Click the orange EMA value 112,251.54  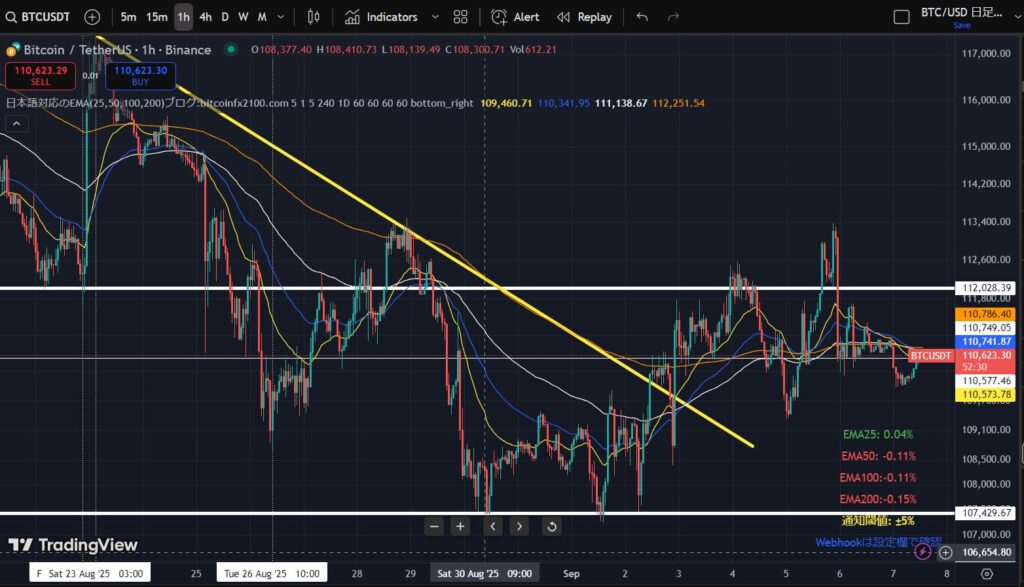click(x=679, y=103)
